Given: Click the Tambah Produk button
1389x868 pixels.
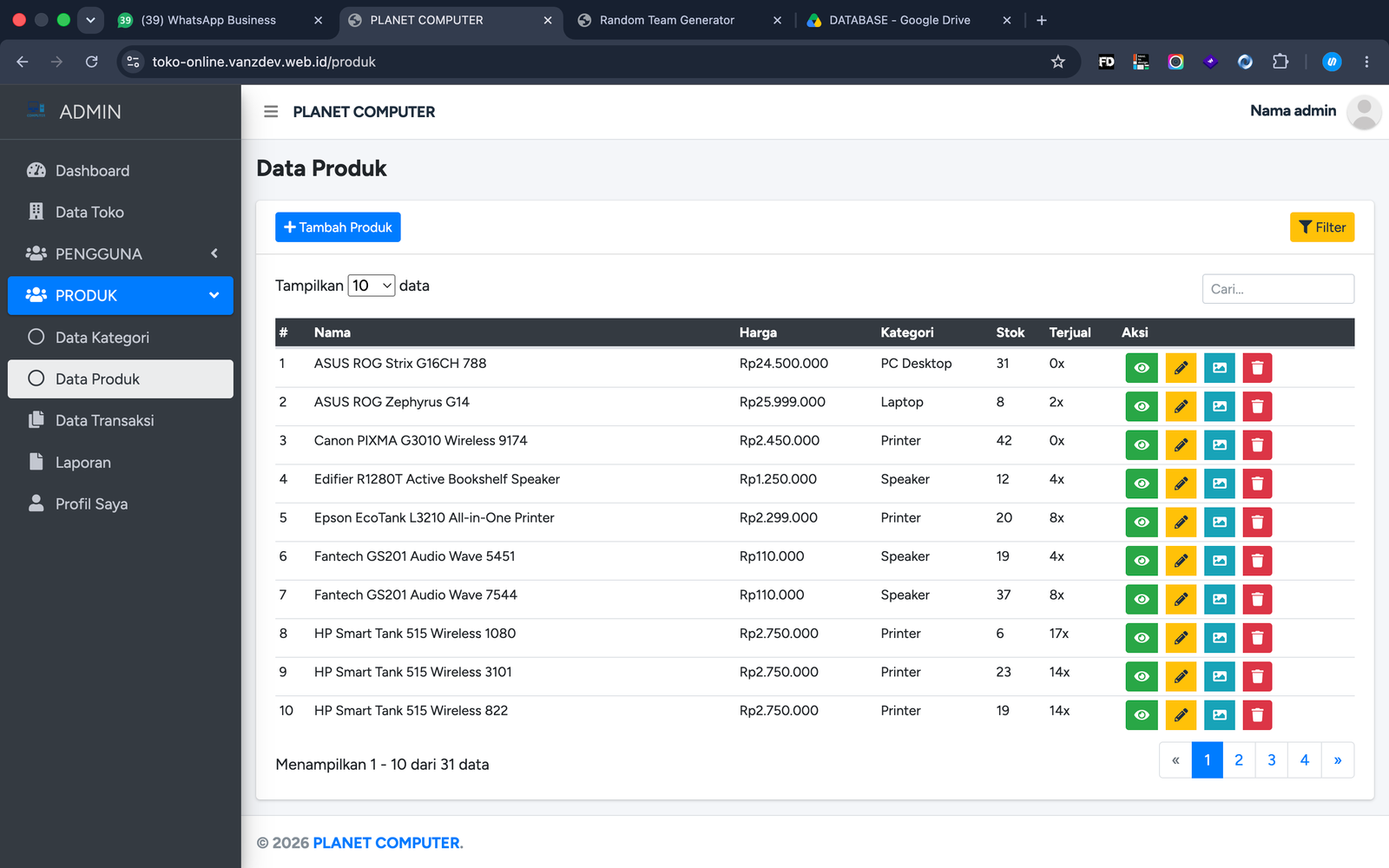Looking at the screenshot, I should click(x=338, y=227).
